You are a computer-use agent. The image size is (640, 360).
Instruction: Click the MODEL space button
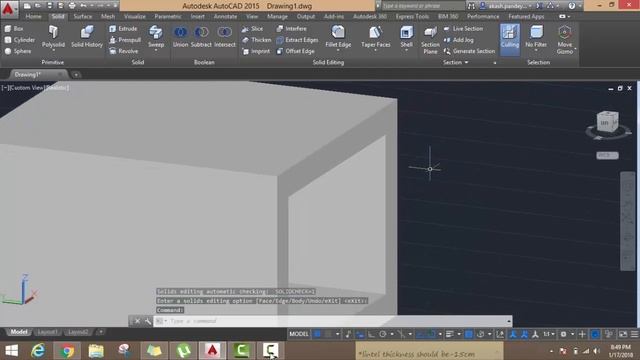point(299,334)
